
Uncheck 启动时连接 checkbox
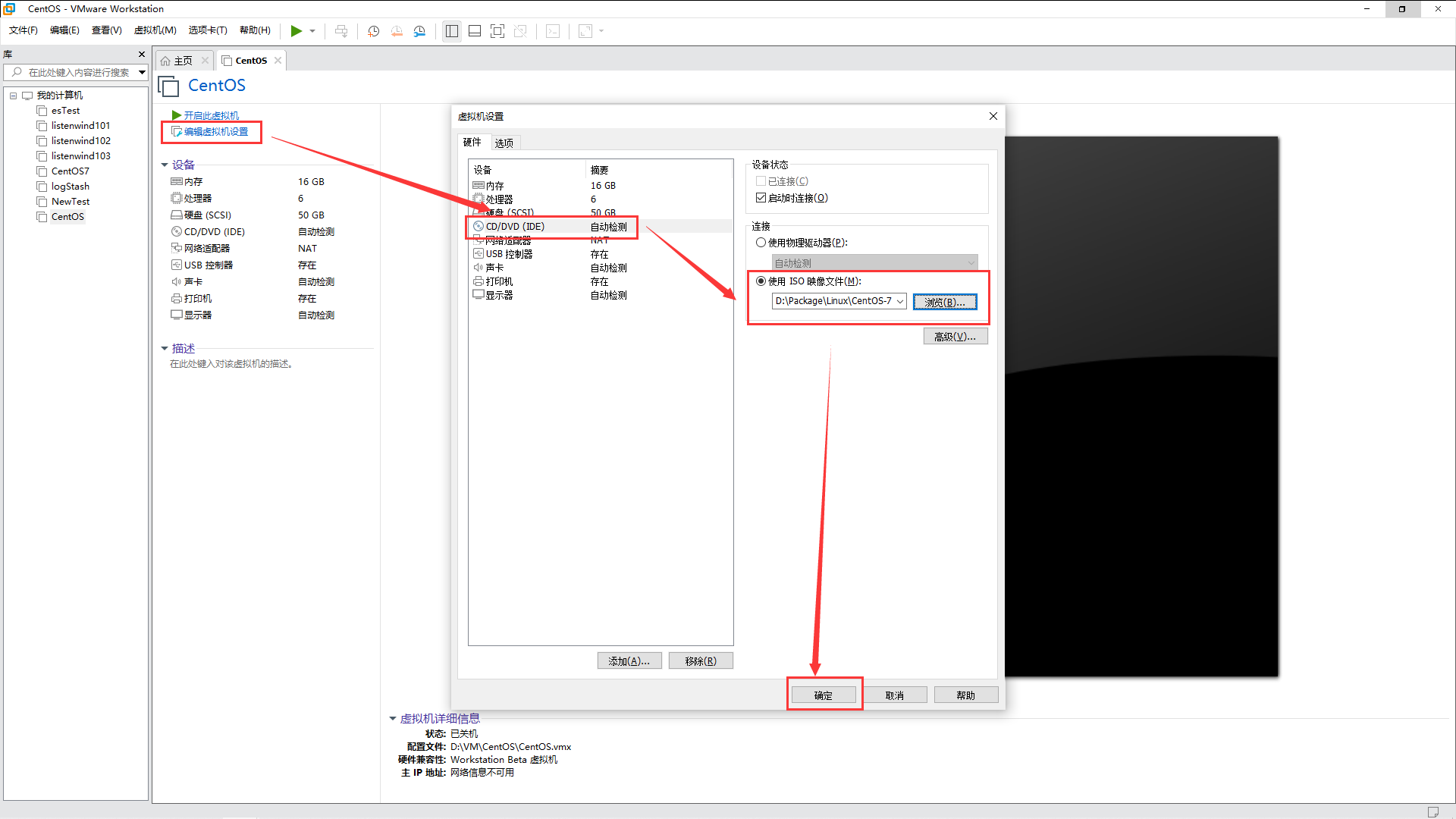click(x=761, y=198)
